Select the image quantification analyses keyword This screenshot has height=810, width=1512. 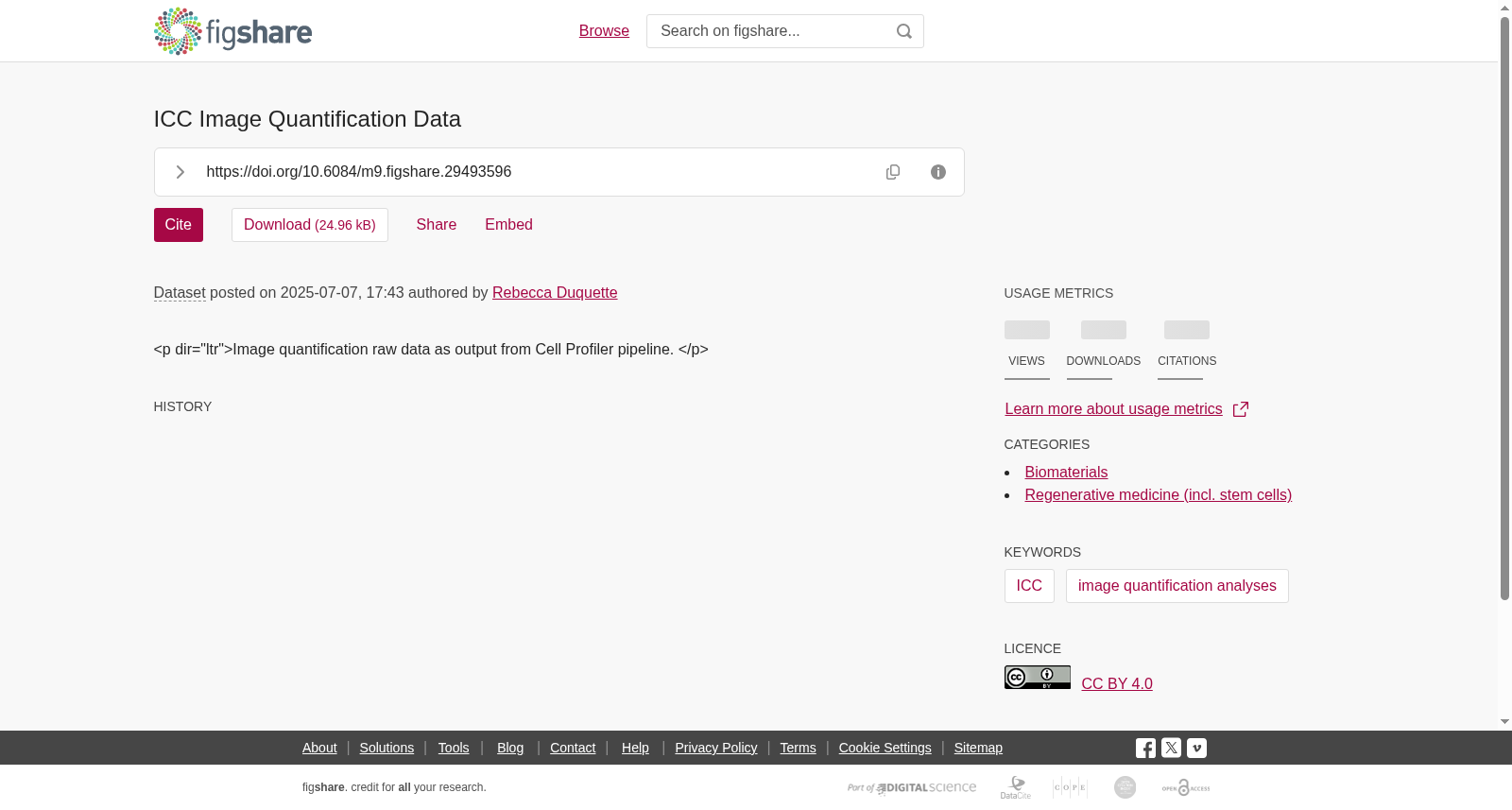(1177, 586)
